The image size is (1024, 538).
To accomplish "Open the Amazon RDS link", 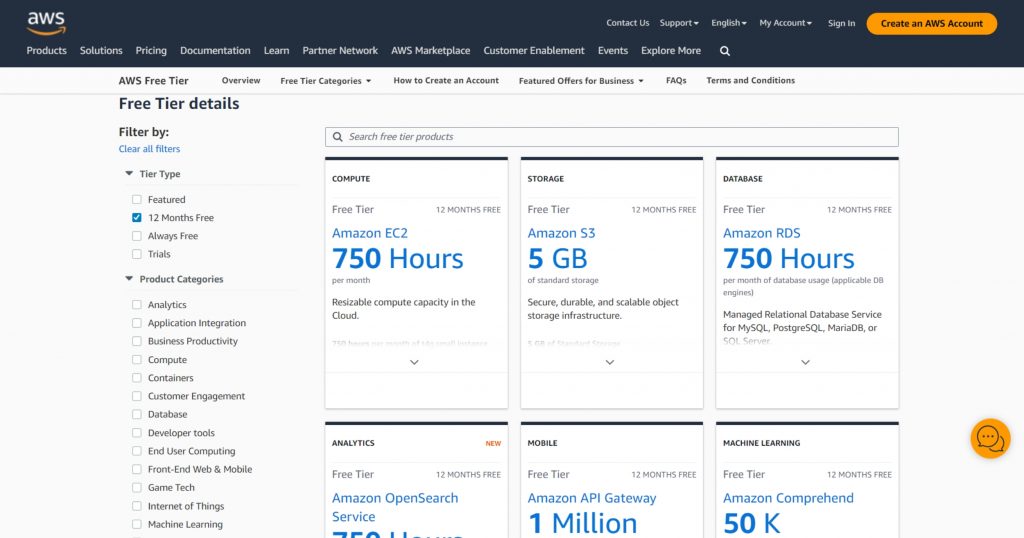I will [x=761, y=233].
